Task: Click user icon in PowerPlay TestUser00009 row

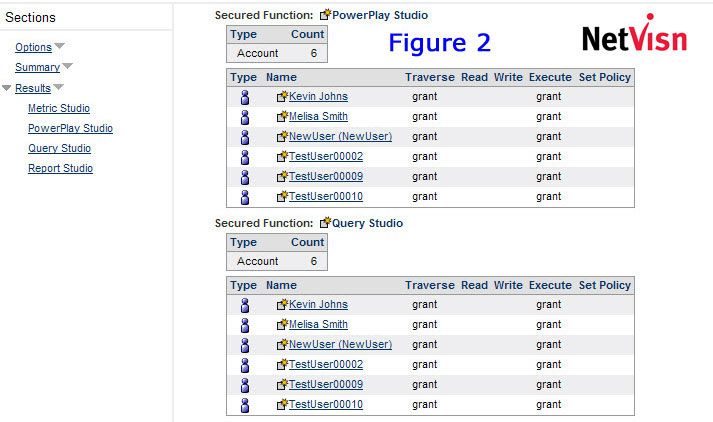Action: click(x=245, y=177)
